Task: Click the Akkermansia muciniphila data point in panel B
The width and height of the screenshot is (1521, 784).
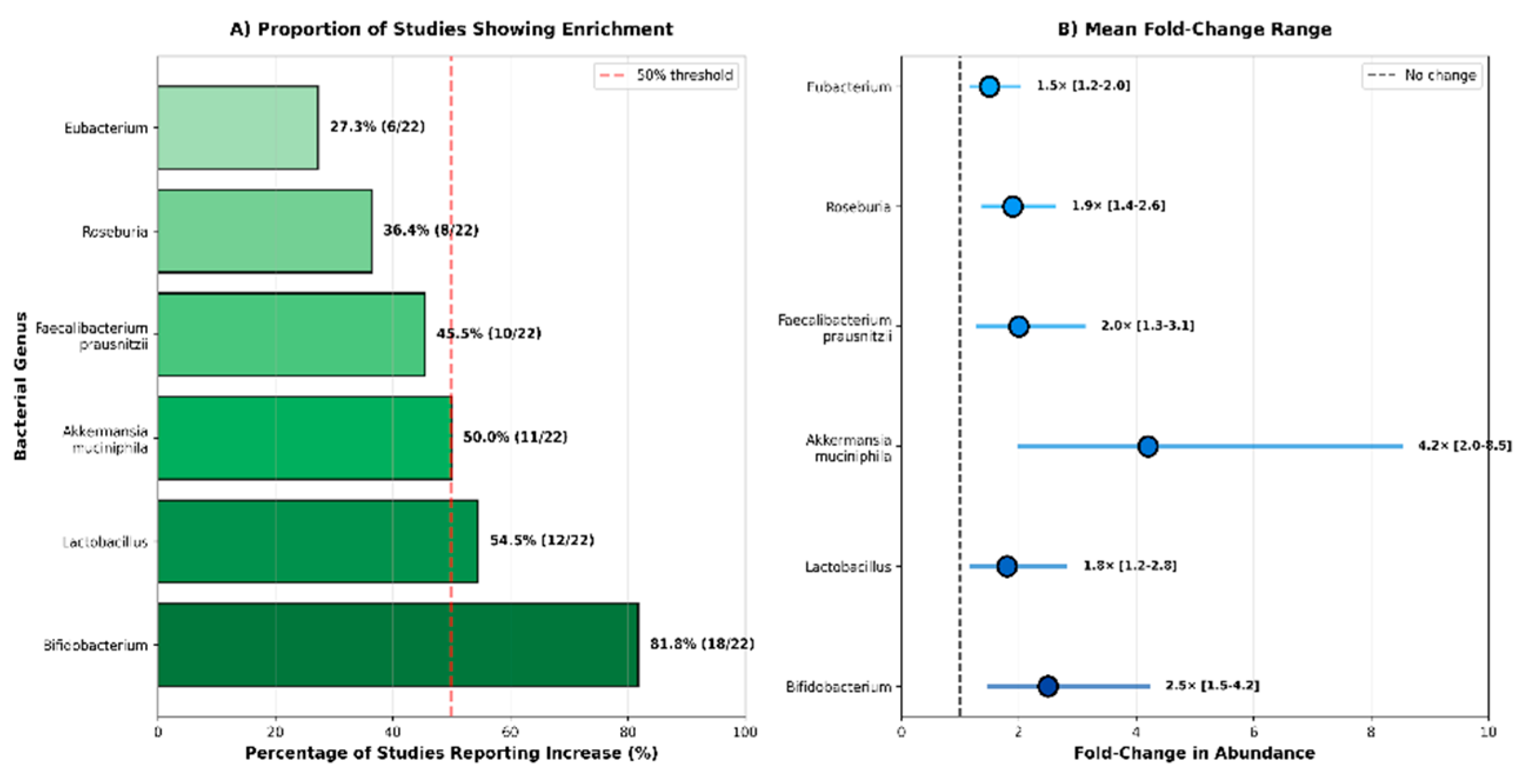Action: 1148,446
